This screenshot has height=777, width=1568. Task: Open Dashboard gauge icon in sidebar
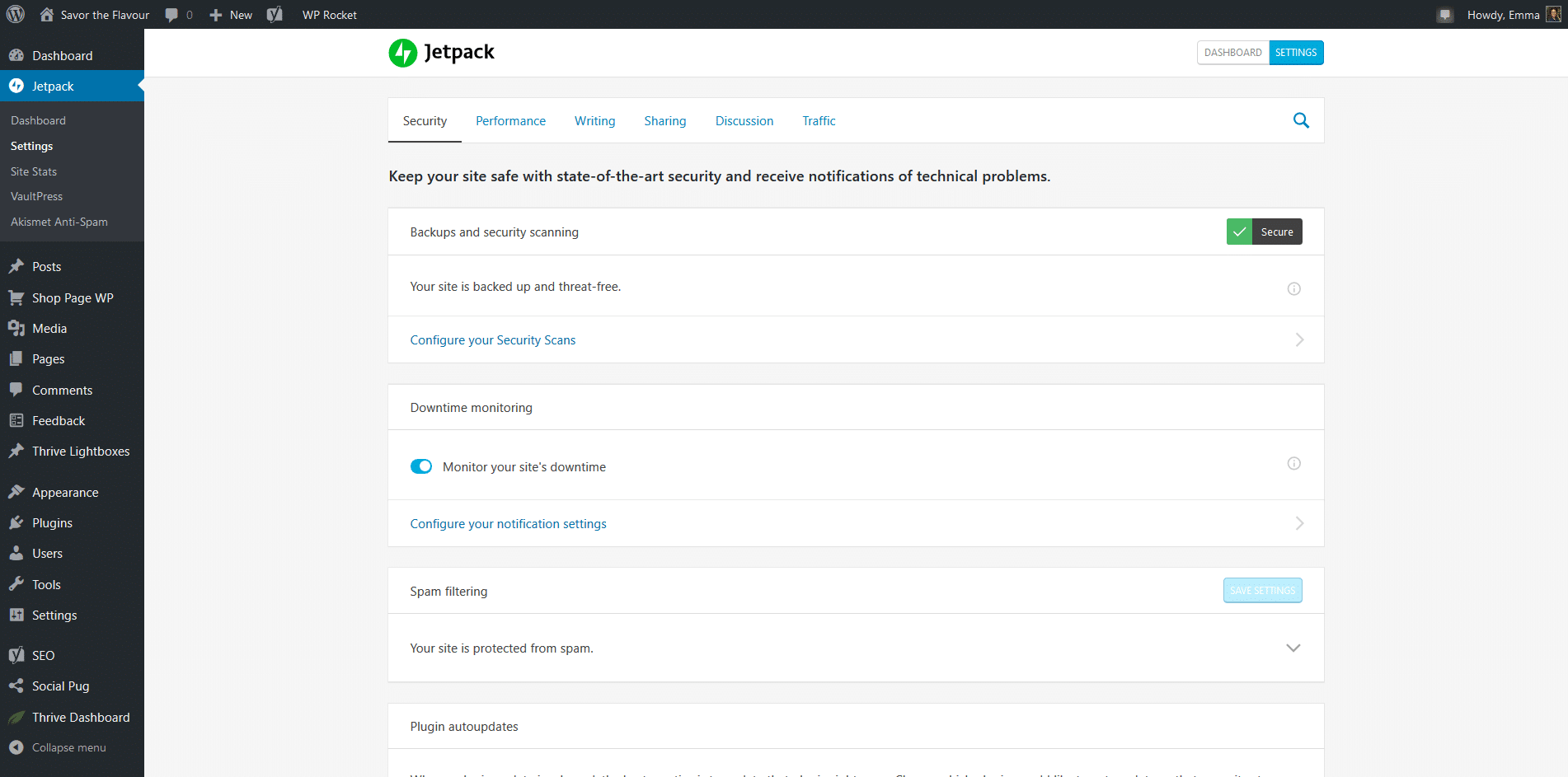[x=16, y=55]
